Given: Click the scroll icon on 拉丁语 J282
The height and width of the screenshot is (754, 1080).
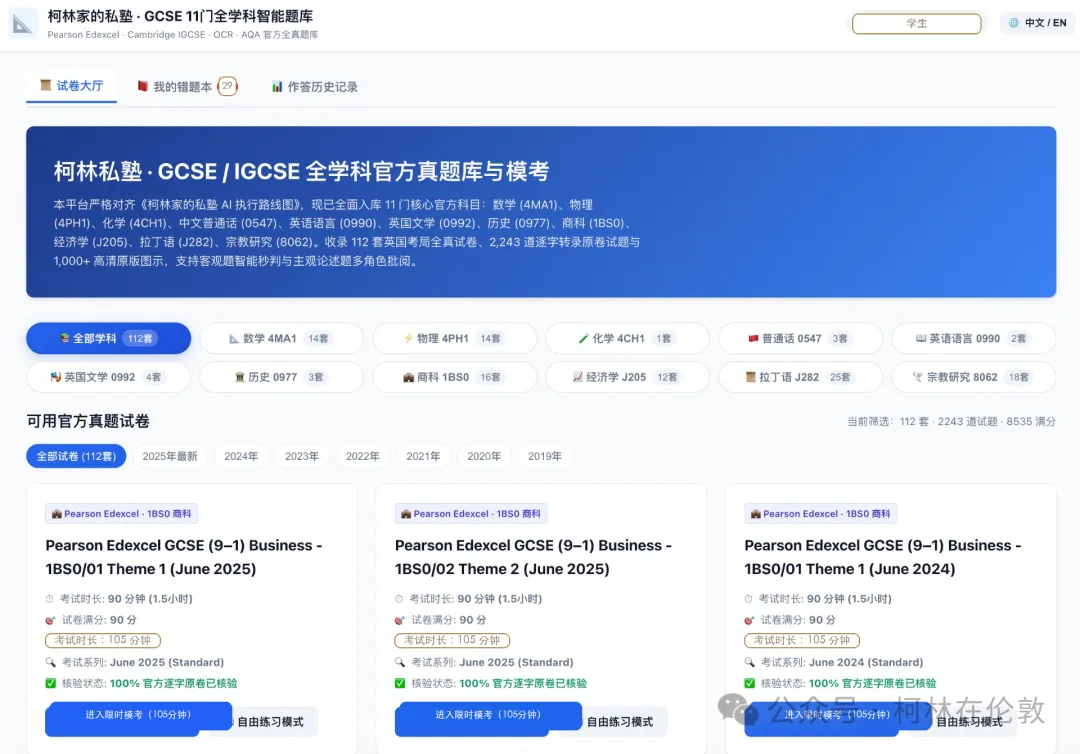Looking at the screenshot, I should [751, 377].
